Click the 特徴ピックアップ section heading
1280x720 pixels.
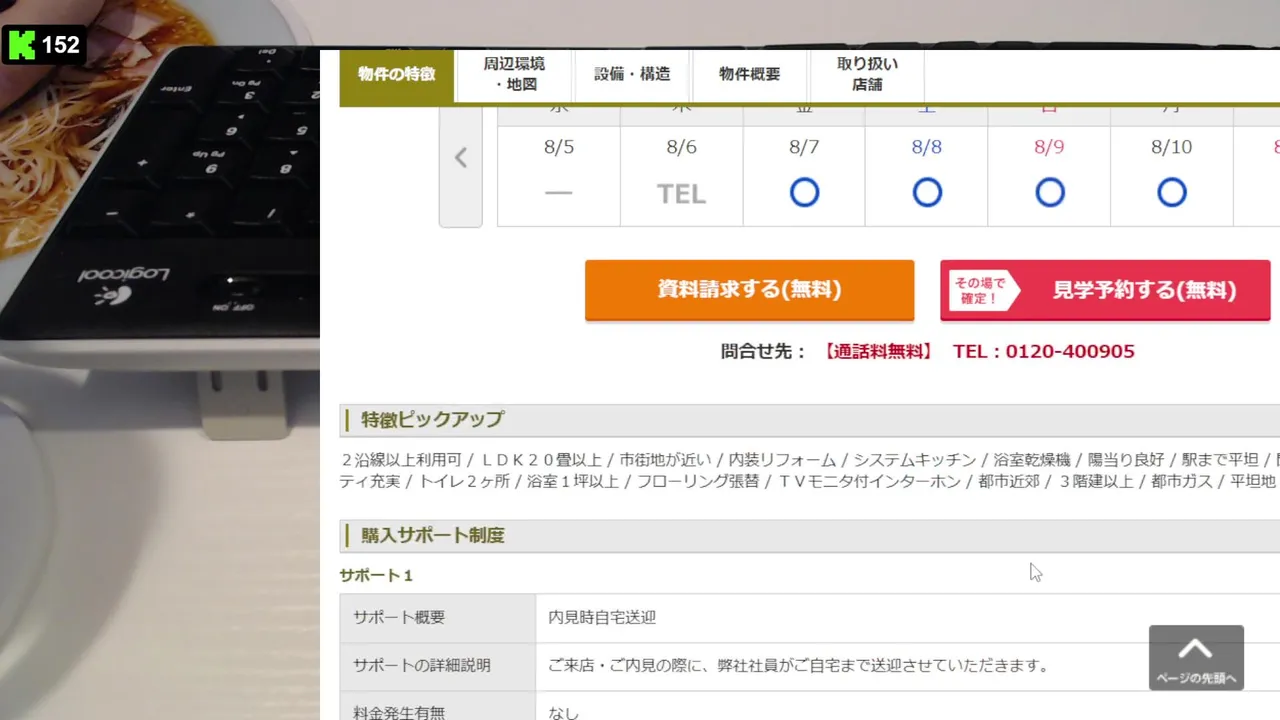point(432,420)
